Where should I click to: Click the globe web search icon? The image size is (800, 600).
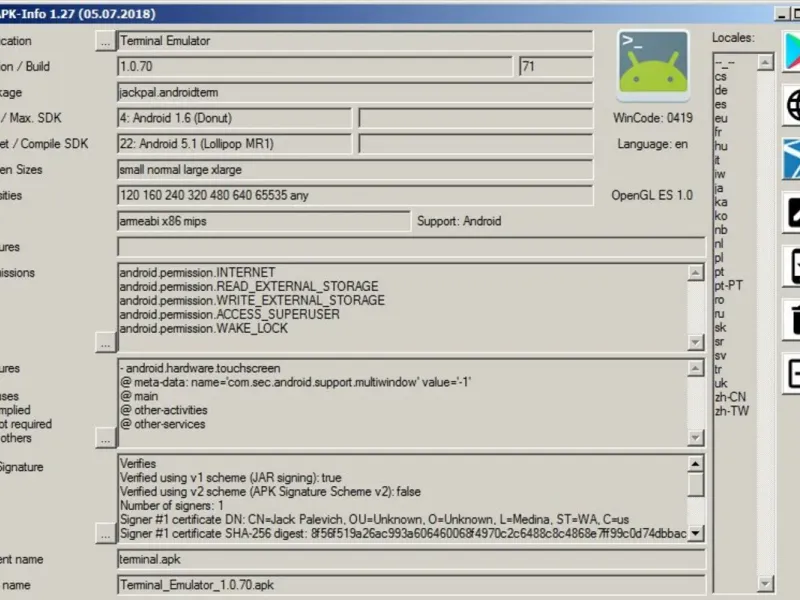(x=791, y=106)
